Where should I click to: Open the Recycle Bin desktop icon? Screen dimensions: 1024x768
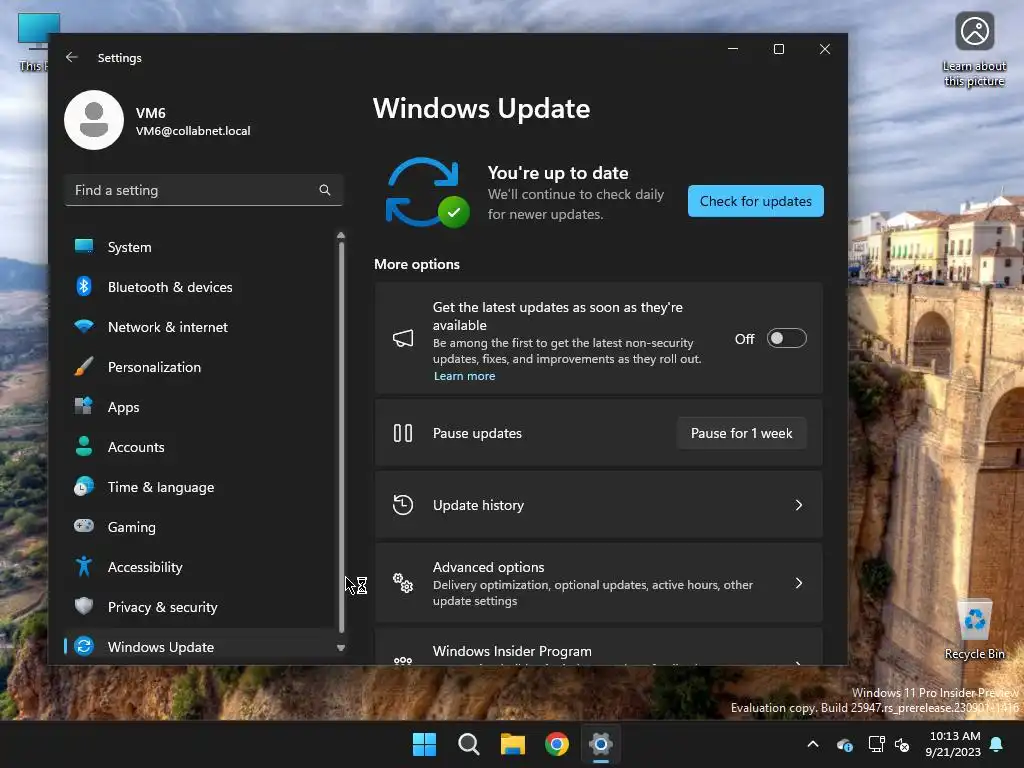(x=974, y=630)
